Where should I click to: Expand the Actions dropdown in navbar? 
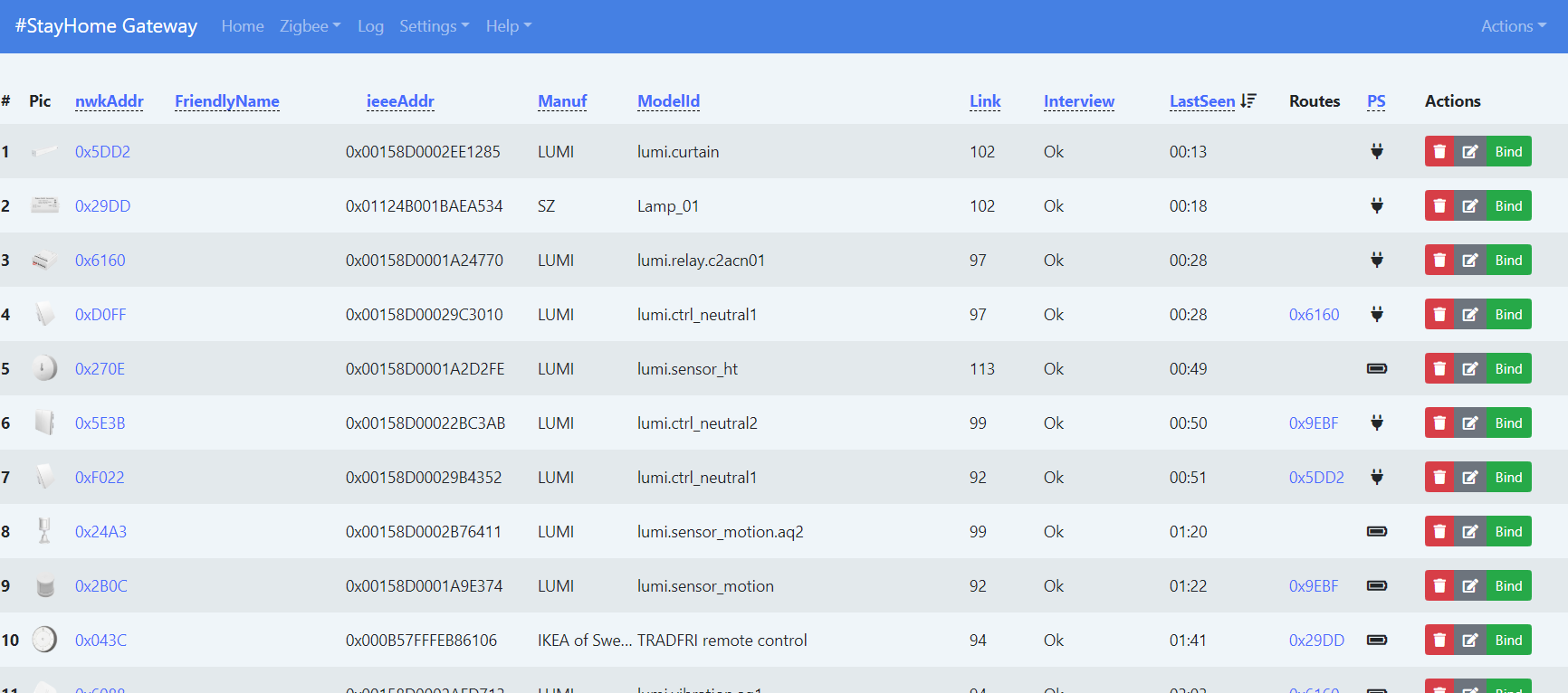coord(1514,26)
